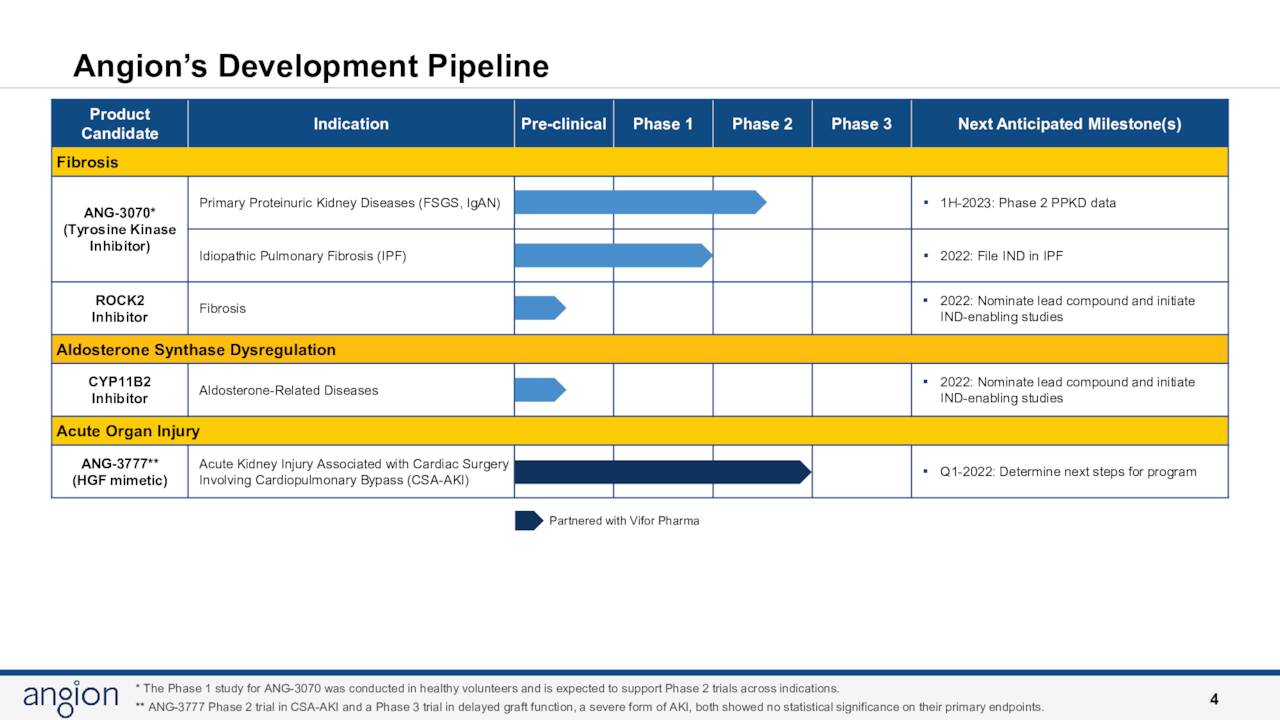
Task: Click the page number 4
Action: (1214, 697)
